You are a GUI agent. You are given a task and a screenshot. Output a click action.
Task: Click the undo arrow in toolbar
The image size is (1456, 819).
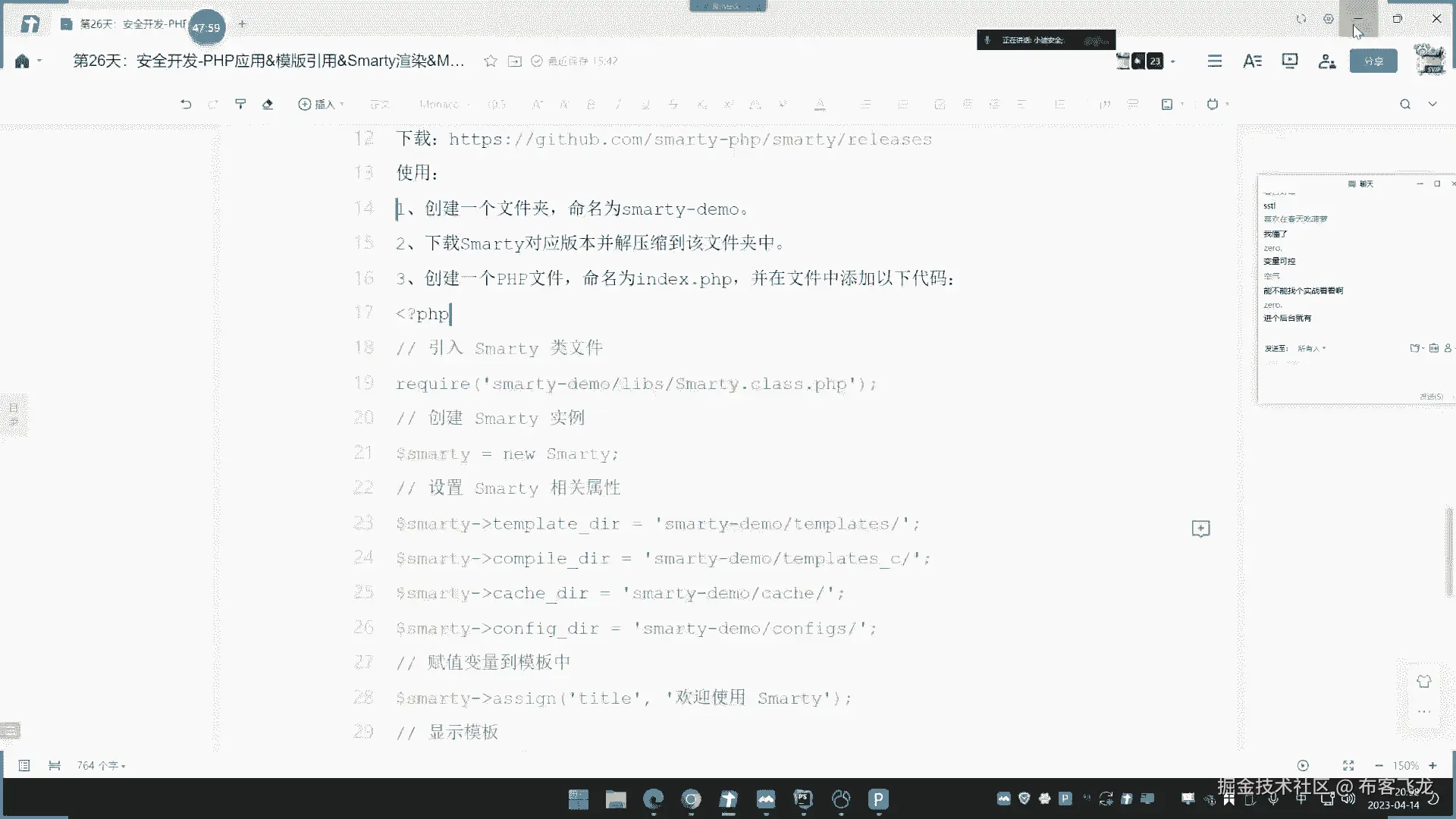click(x=186, y=104)
